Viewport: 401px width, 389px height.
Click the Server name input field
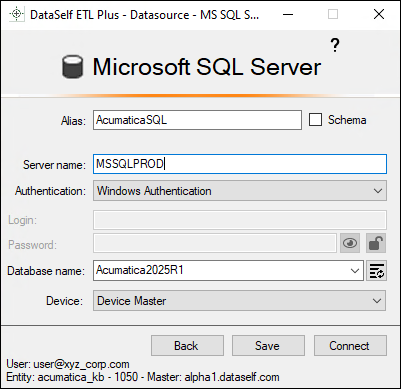(240, 164)
